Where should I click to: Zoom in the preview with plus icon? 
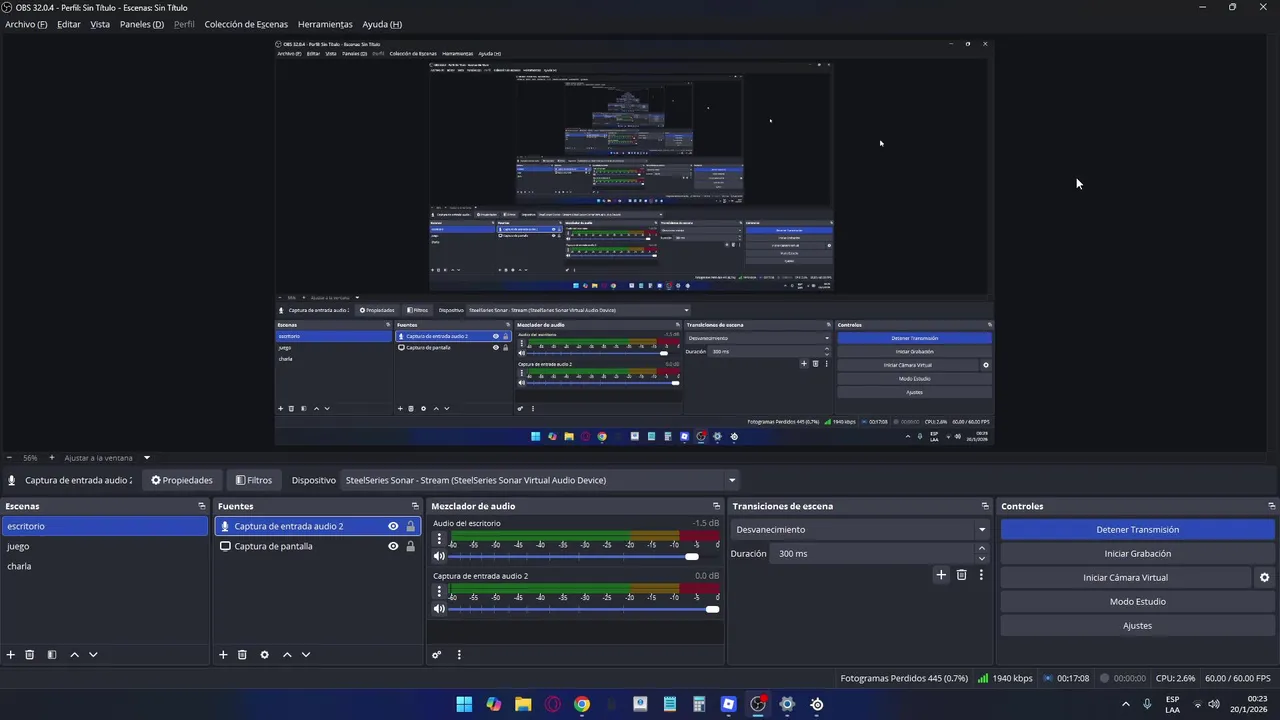pos(52,458)
